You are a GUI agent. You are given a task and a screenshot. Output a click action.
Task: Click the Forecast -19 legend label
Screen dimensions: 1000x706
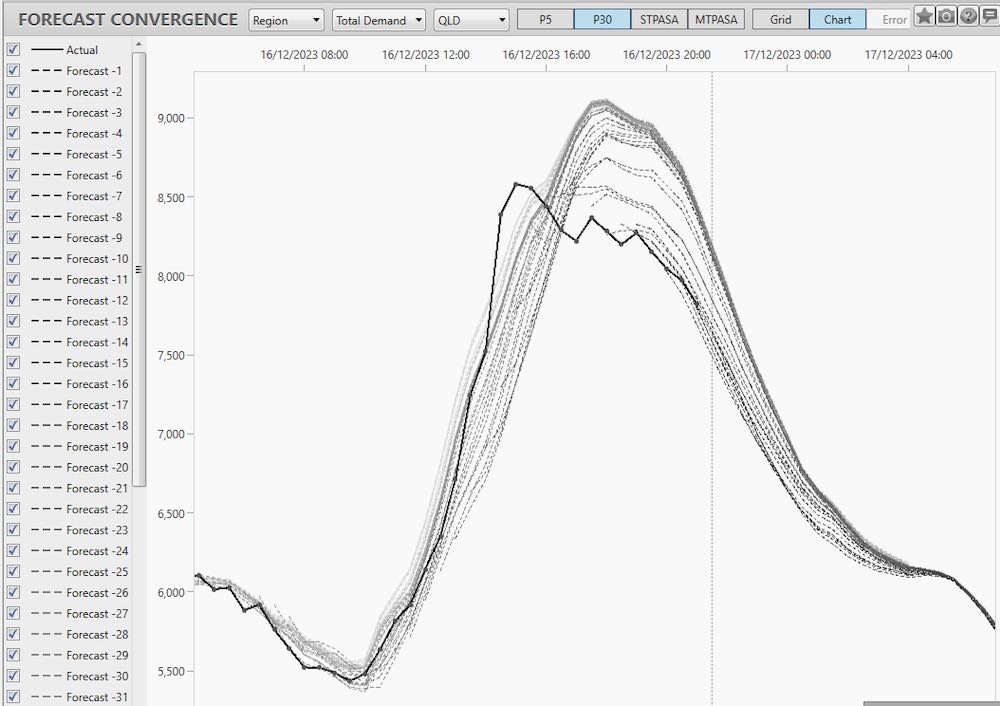[97, 446]
